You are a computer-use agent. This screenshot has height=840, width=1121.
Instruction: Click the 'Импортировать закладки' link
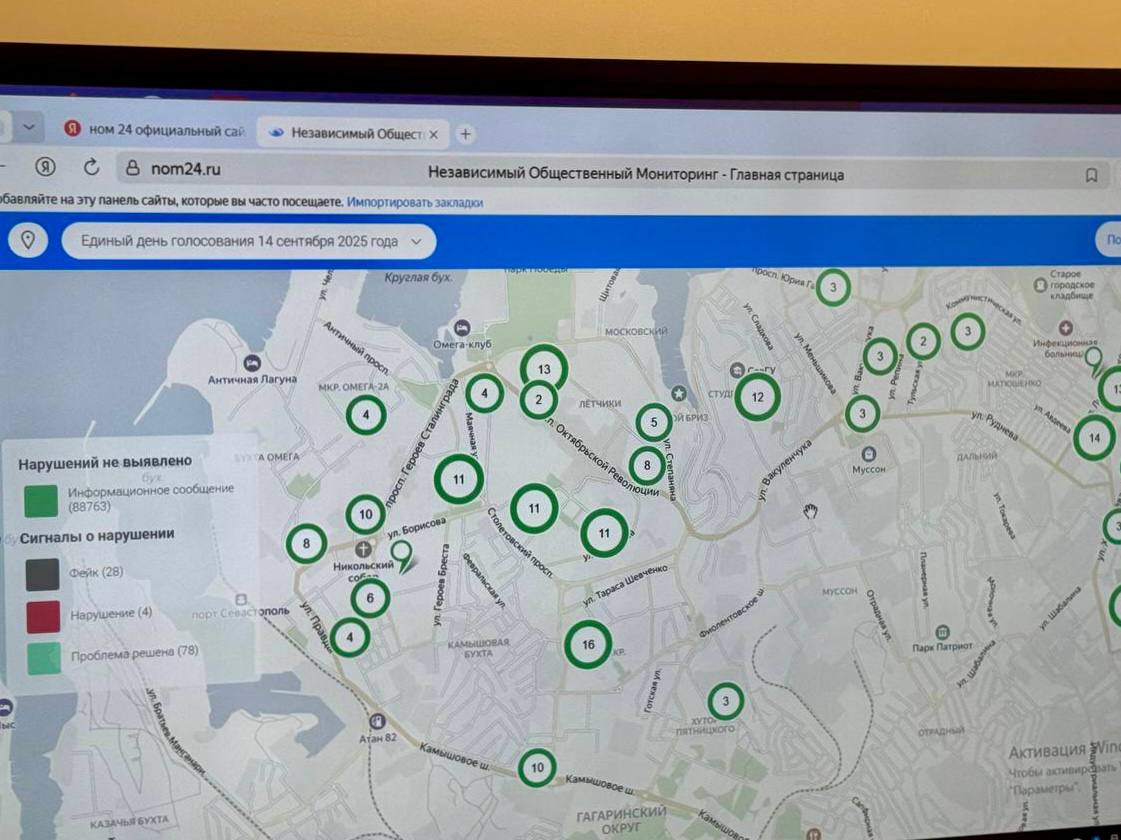click(x=415, y=203)
